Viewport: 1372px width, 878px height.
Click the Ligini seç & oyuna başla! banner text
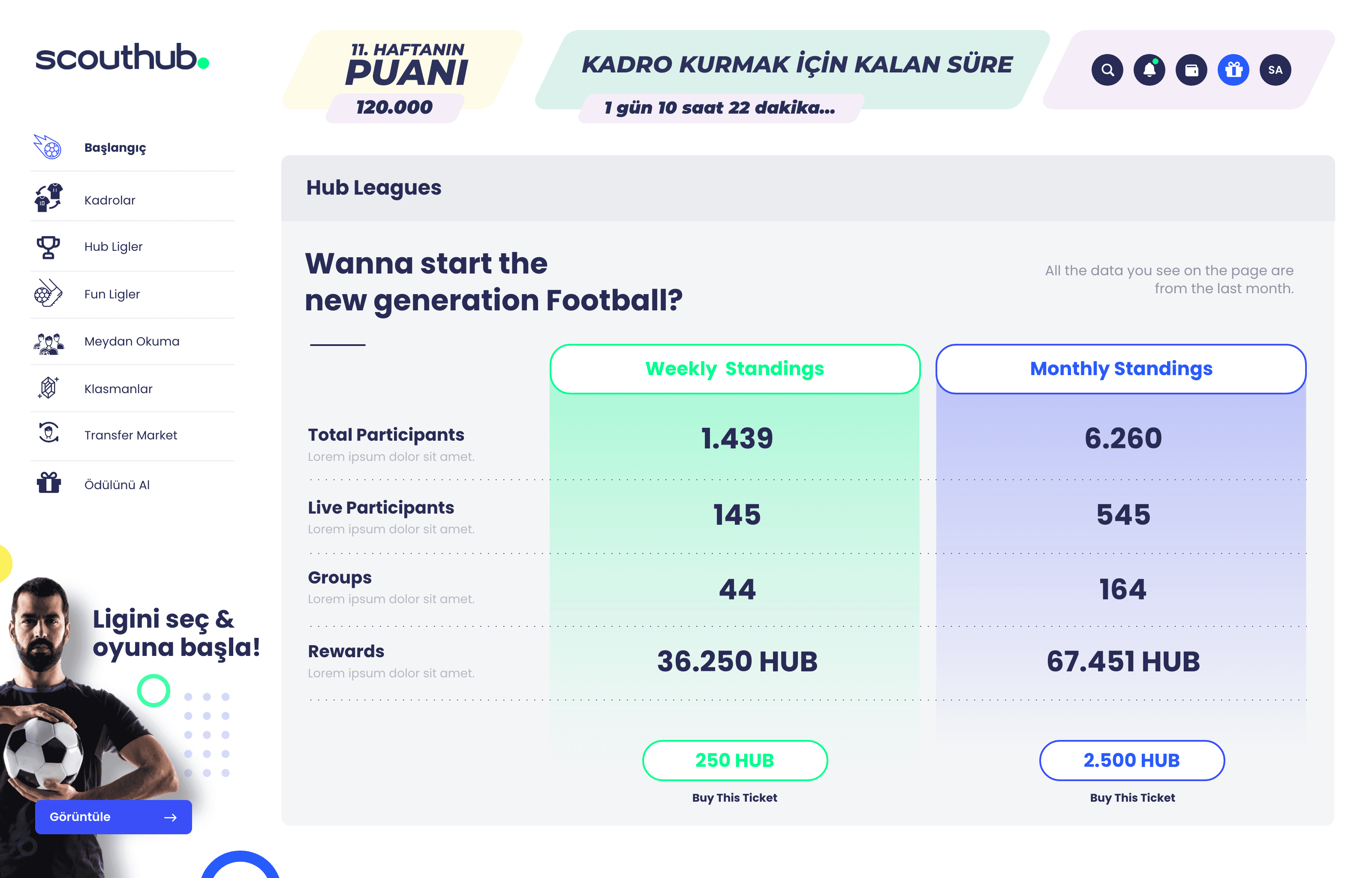pos(176,633)
